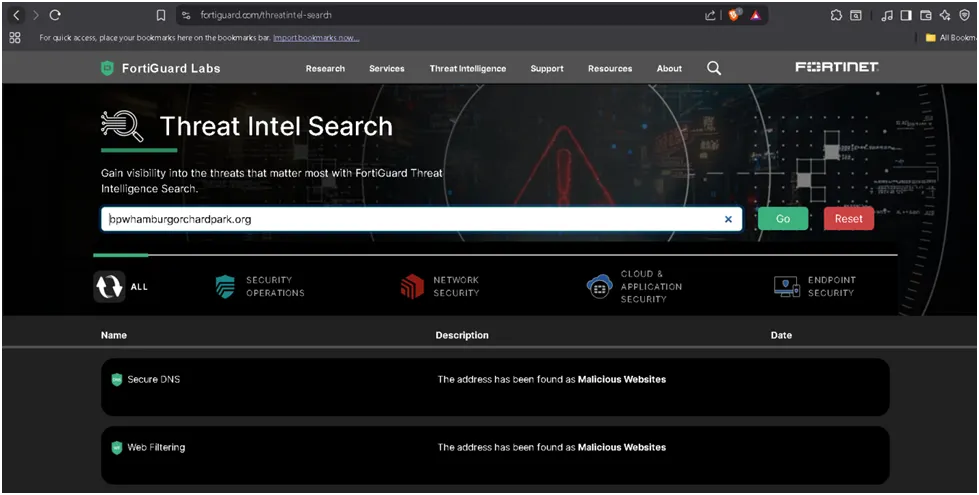Image resolution: width=979 pixels, height=495 pixels.
Task: Click the Web Filtering Malicious Websites description
Action: (x=552, y=448)
